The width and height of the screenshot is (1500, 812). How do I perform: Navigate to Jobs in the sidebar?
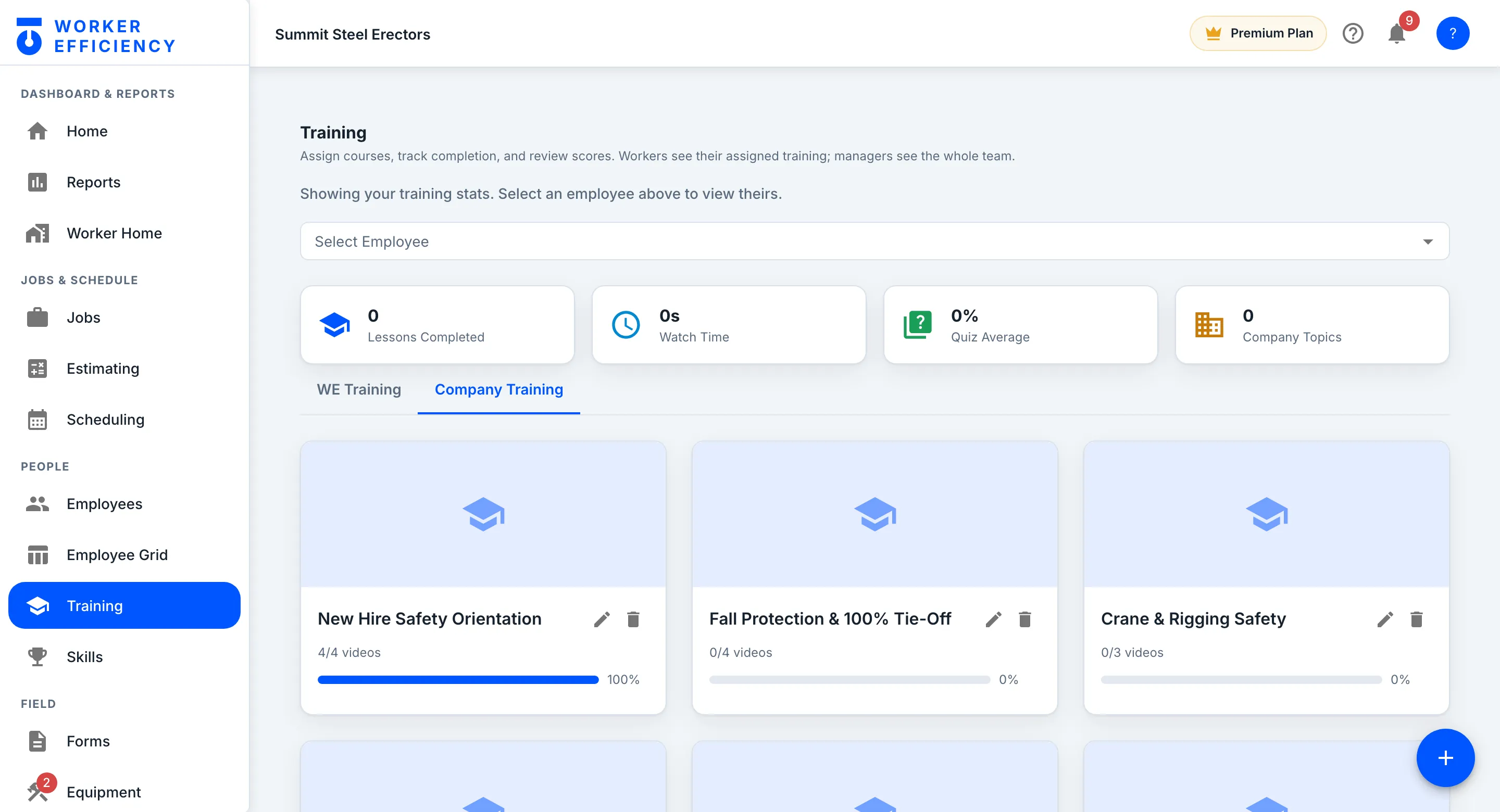(124, 318)
